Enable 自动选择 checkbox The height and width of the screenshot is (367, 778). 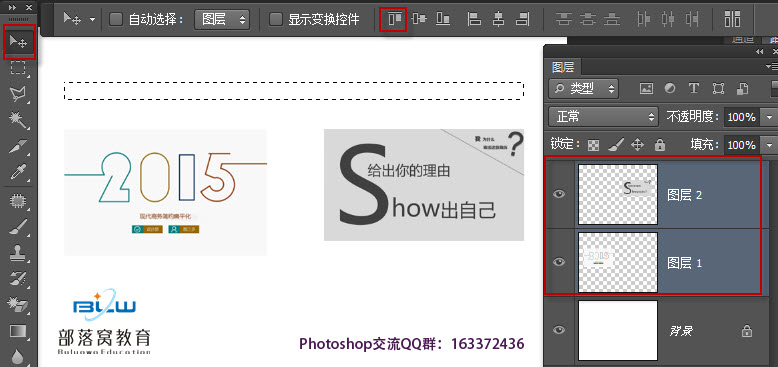(116, 19)
